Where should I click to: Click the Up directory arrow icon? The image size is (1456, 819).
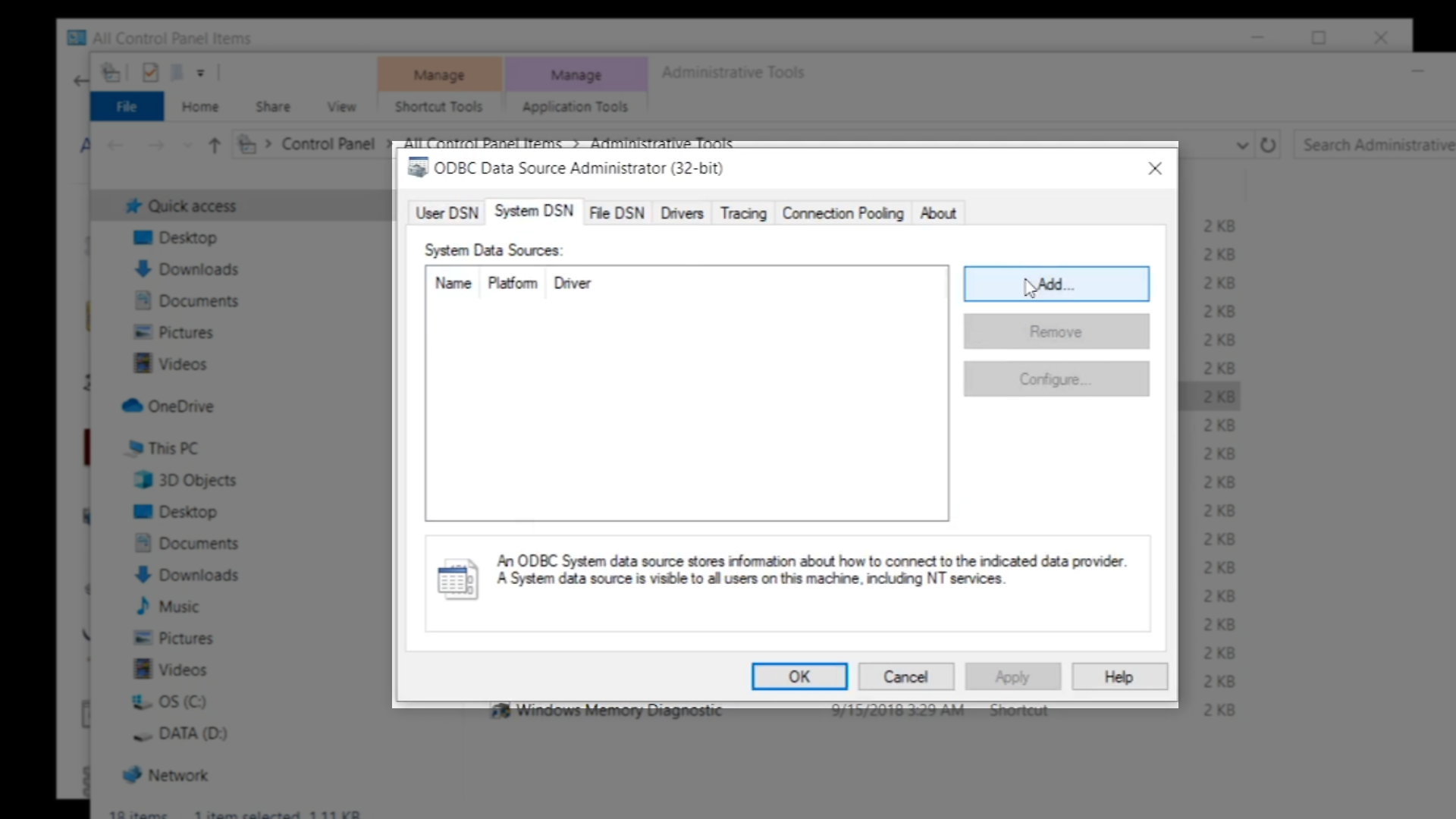tap(215, 145)
